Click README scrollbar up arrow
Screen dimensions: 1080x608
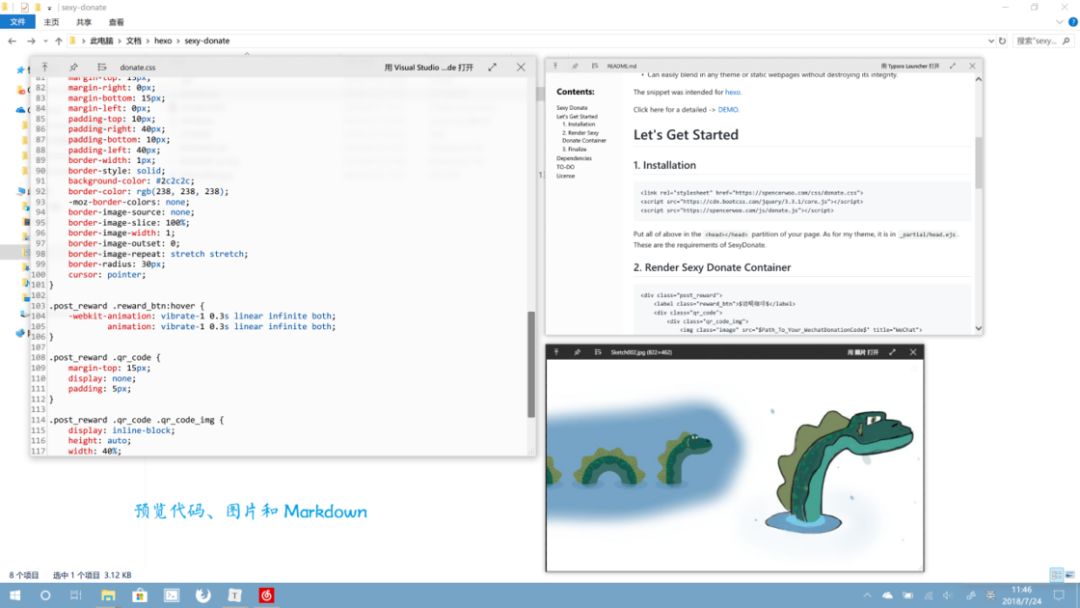[x=979, y=80]
